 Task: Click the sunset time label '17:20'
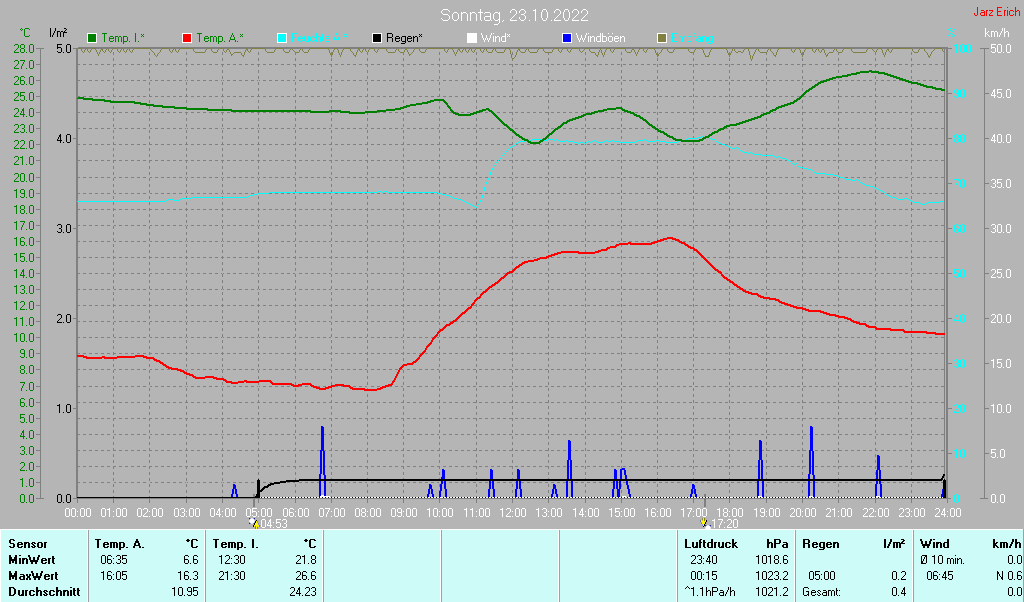pyautogui.click(x=725, y=524)
